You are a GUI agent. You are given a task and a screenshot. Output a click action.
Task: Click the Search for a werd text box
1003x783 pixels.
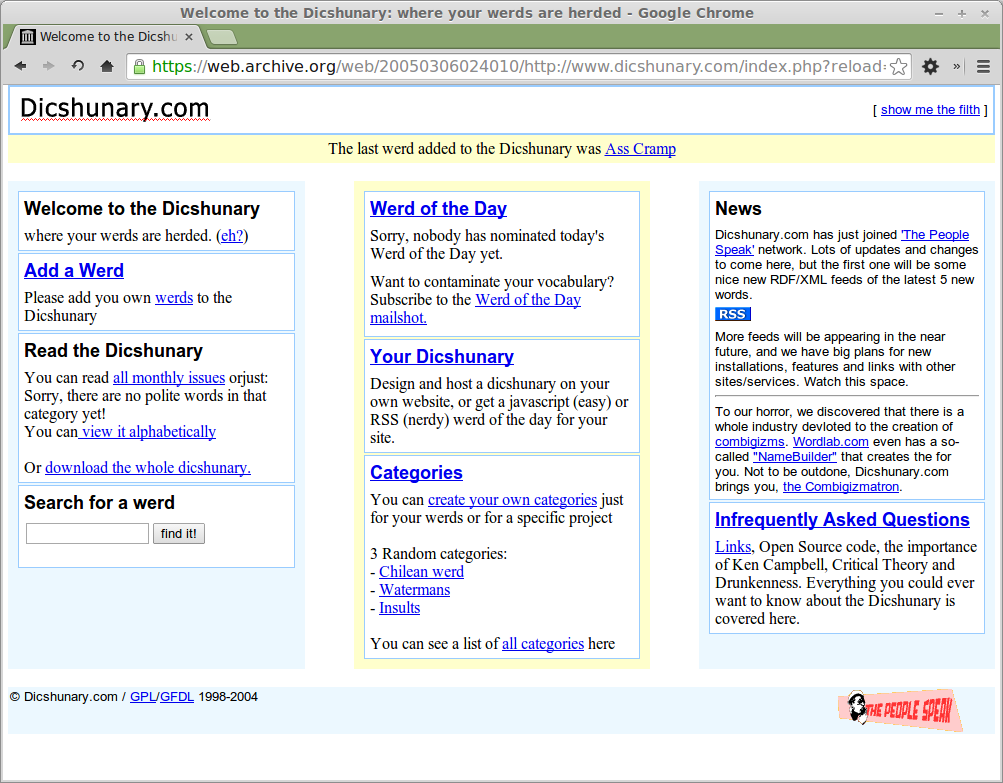point(87,534)
